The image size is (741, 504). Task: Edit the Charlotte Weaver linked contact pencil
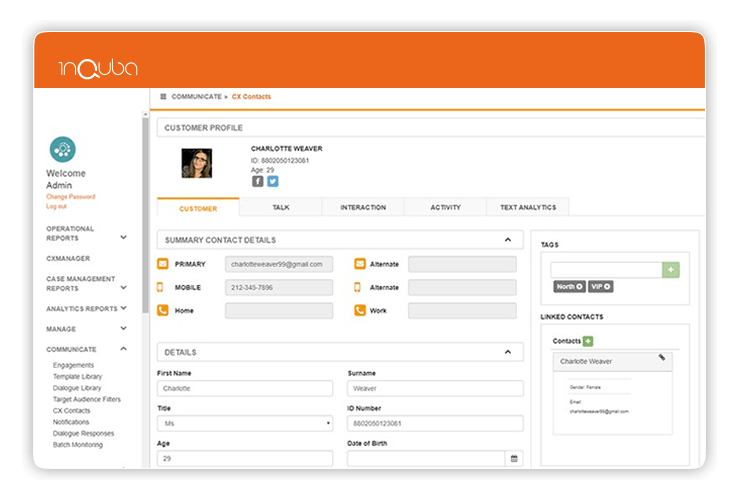pyautogui.click(x=662, y=357)
